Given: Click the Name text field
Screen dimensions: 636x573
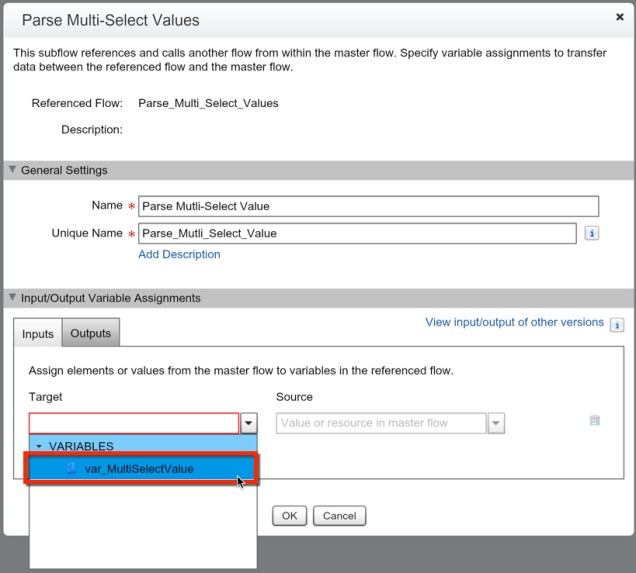Looking at the screenshot, I should [x=368, y=206].
